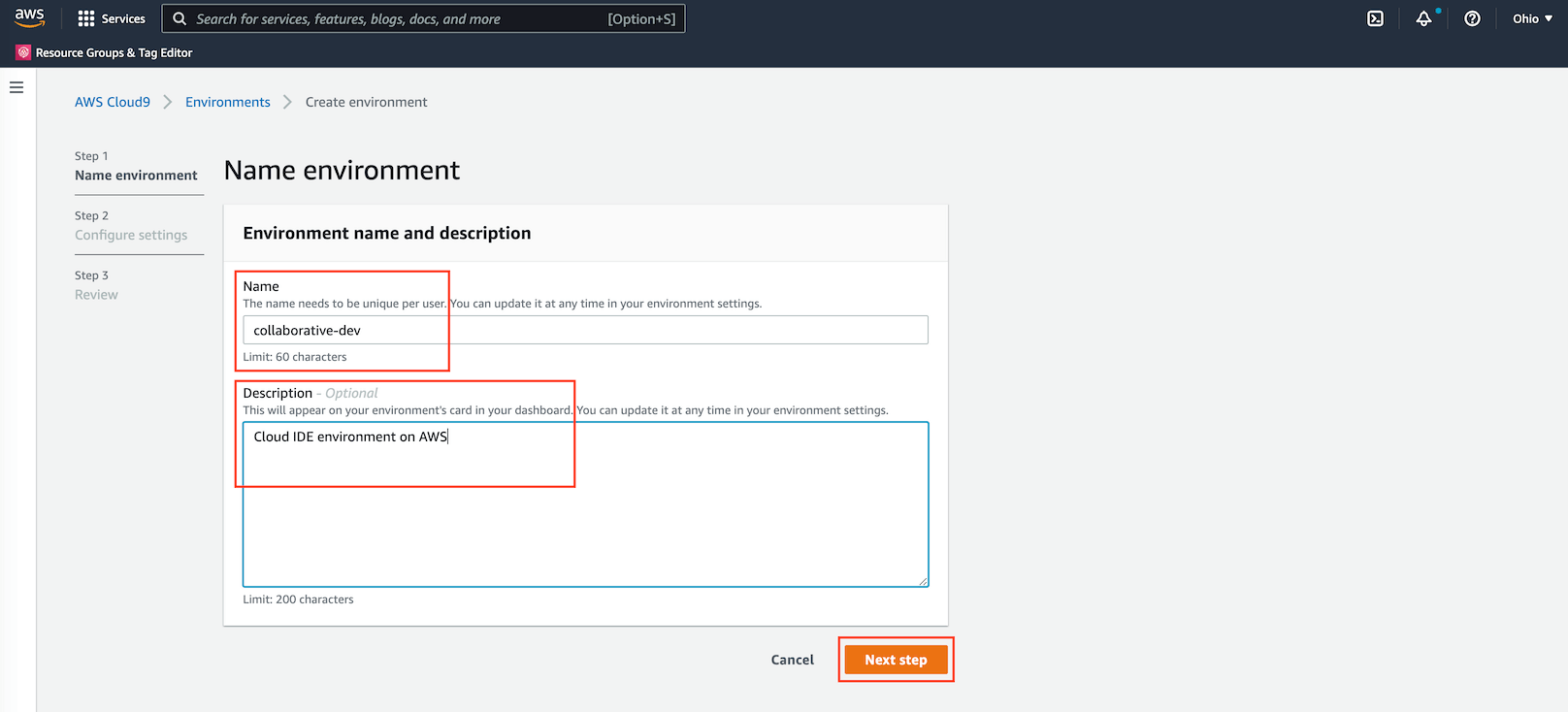Cancel environment creation
The height and width of the screenshot is (712, 1568).
click(x=793, y=660)
